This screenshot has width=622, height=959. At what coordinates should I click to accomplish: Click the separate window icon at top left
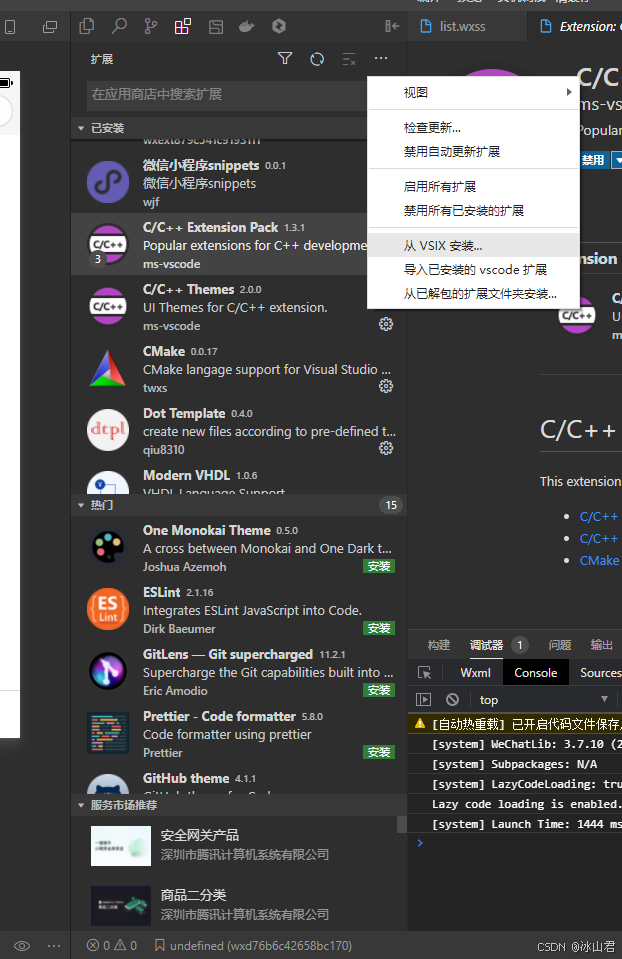click(x=50, y=26)
